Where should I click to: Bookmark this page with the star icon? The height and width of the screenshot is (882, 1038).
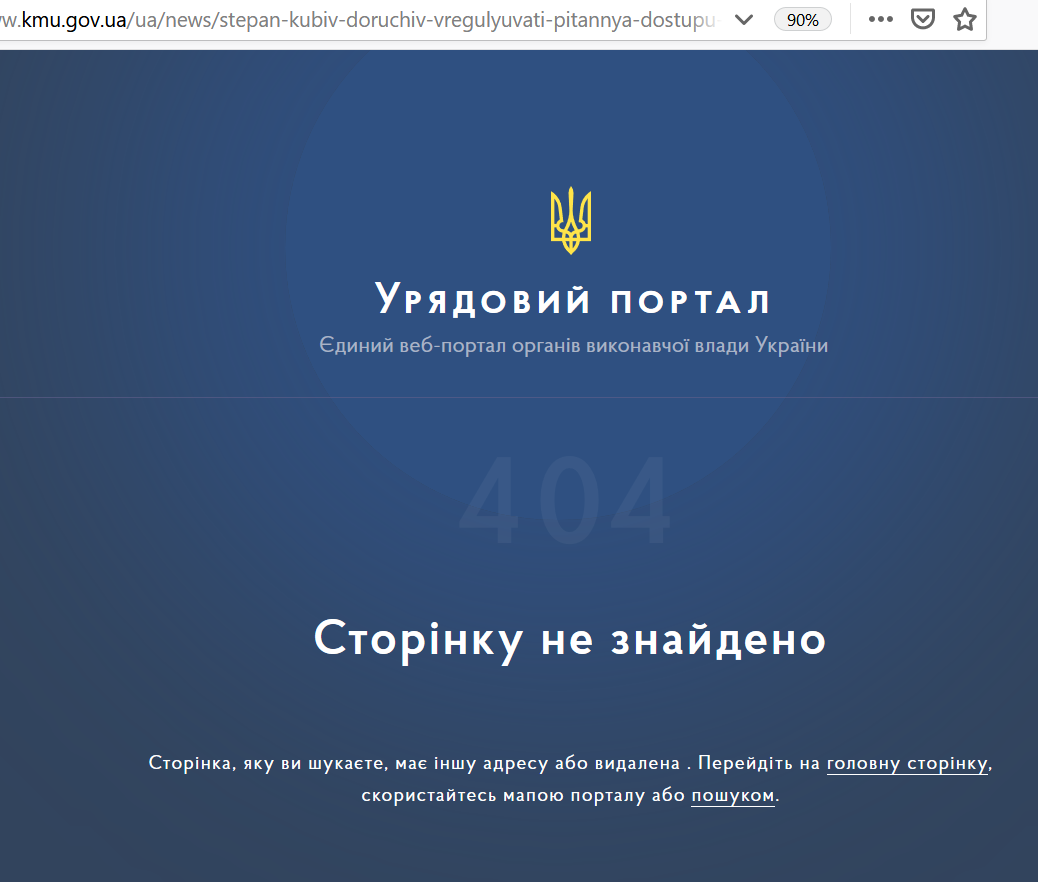[964, 20]
